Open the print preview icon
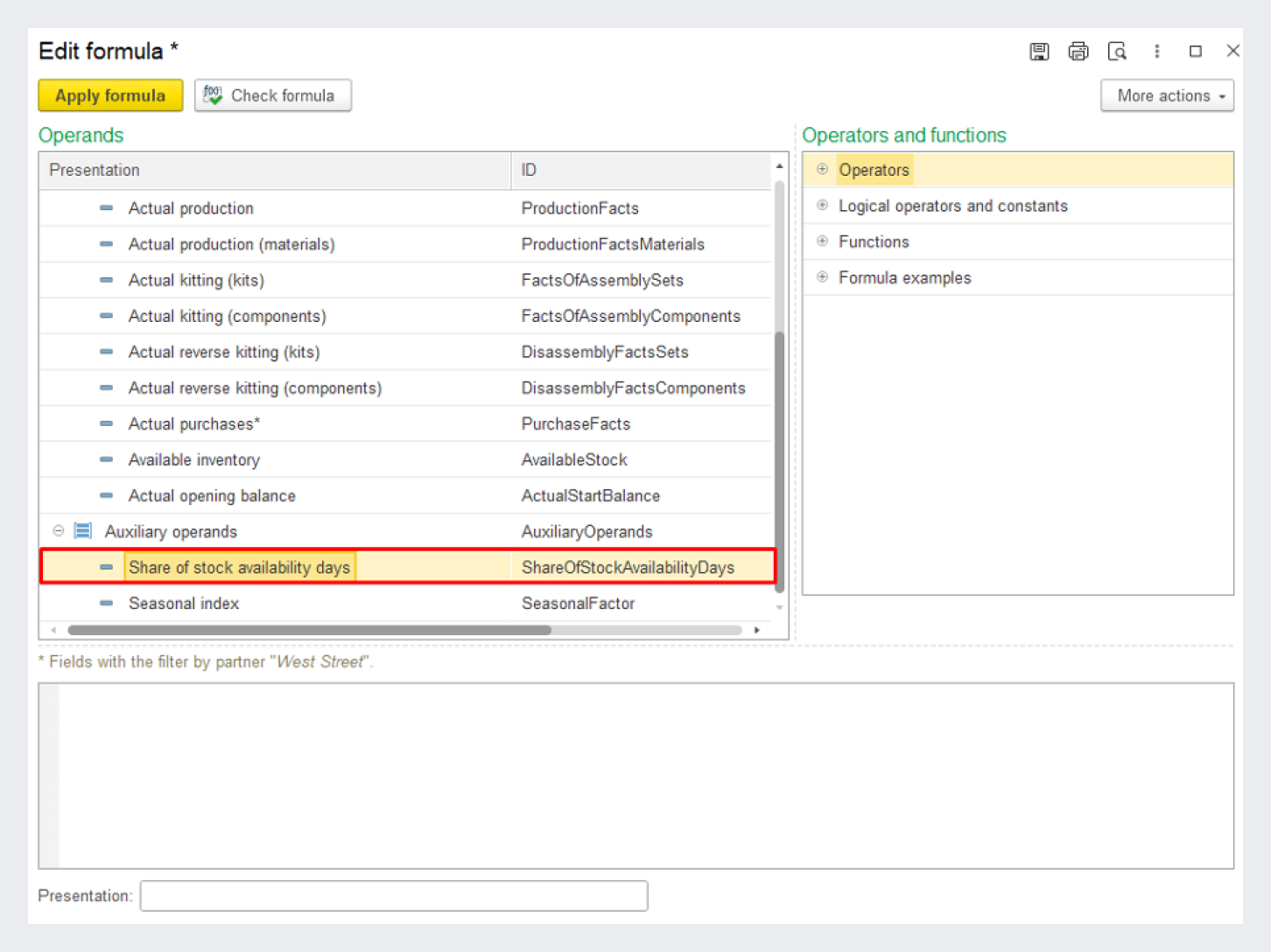 pyautogui.click(x=1117, y=52)
